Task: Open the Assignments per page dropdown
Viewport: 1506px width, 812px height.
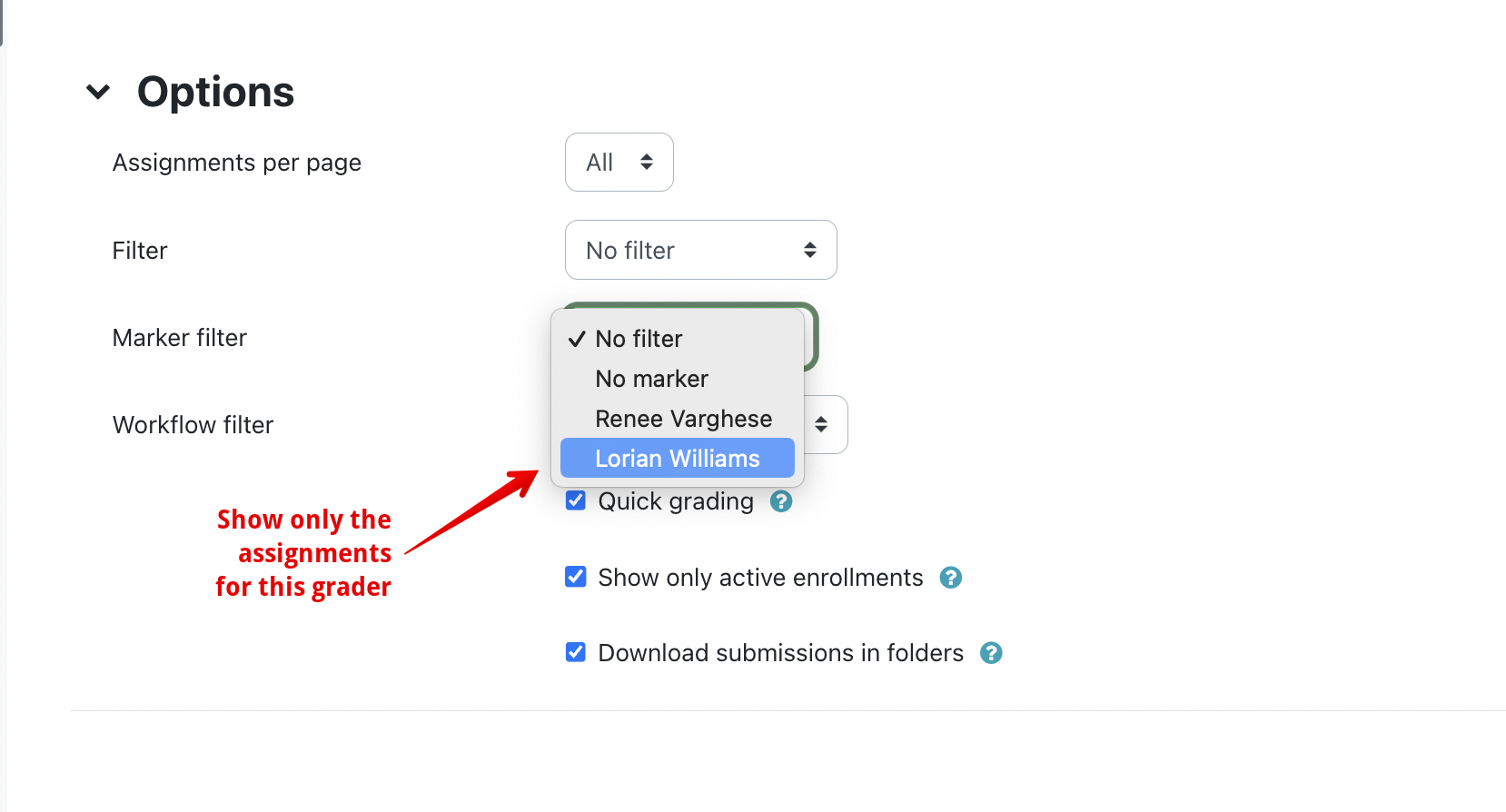Action: (619, 163)
